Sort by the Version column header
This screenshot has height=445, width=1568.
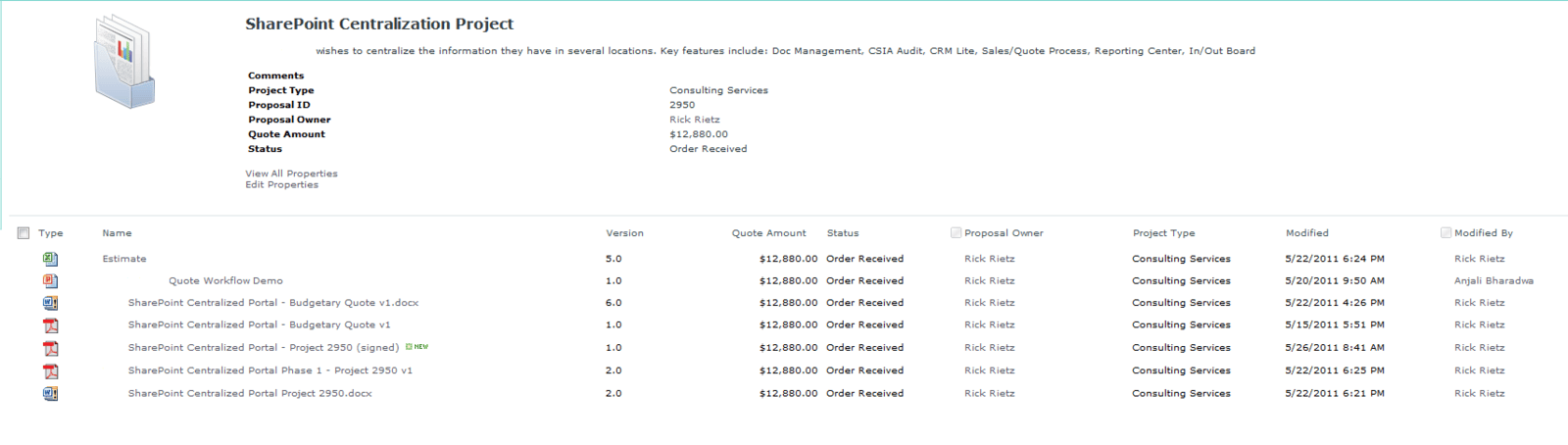pyautogui.click(x=624, y=233)
